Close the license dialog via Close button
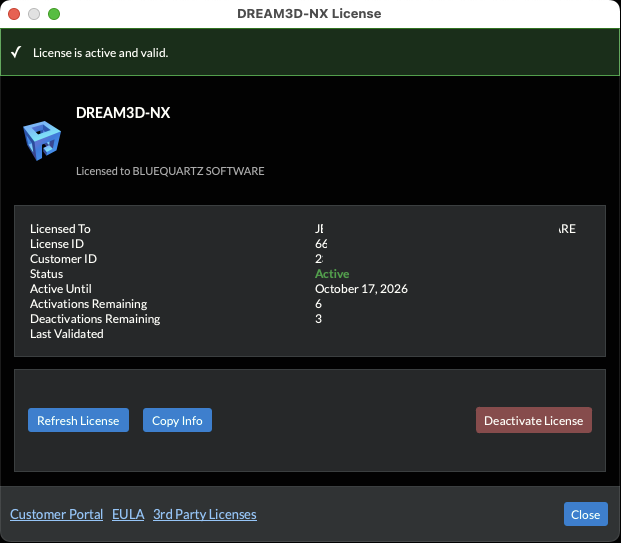The height and width of the screenshot is (543, 621). (x=585, y=514)
